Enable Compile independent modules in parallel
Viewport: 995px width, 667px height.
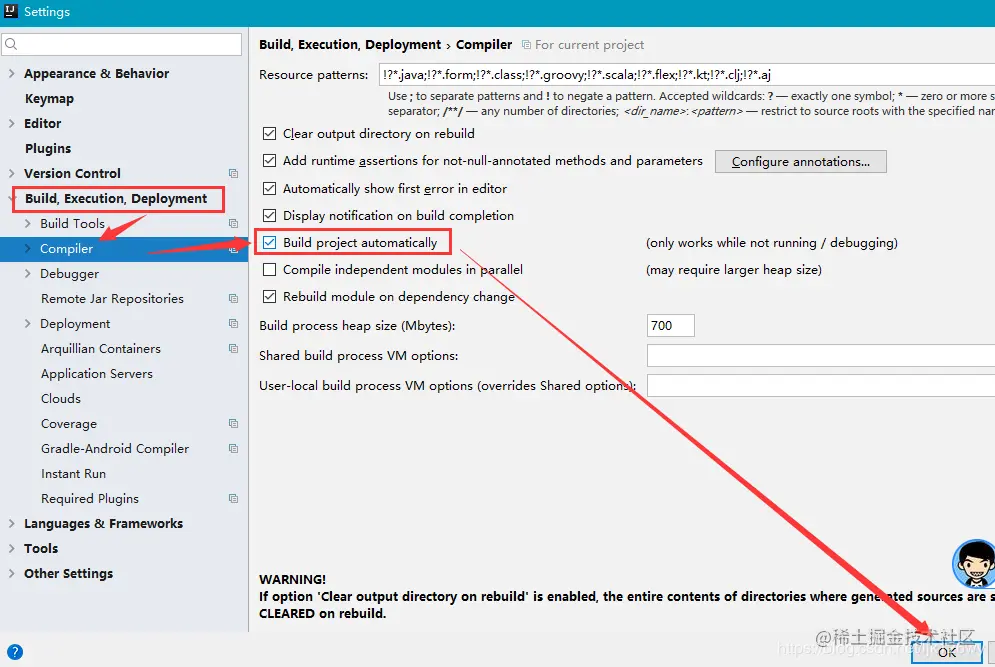click(270, 270)
